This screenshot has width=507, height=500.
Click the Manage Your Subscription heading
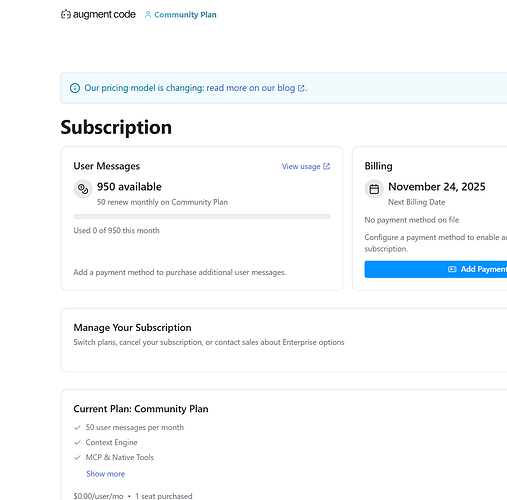point(132,328)
